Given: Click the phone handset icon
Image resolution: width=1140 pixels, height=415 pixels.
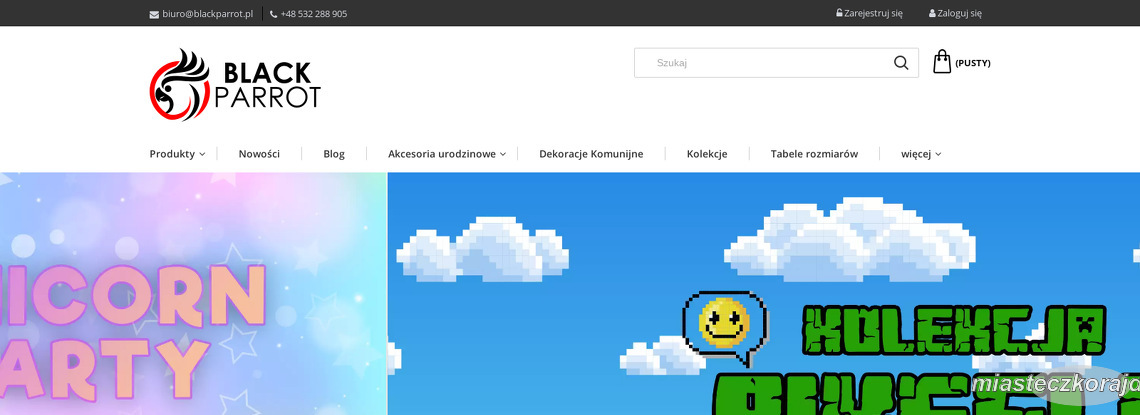Looking at the screenshot, I should pyautogui.click(x=273, y=15).
